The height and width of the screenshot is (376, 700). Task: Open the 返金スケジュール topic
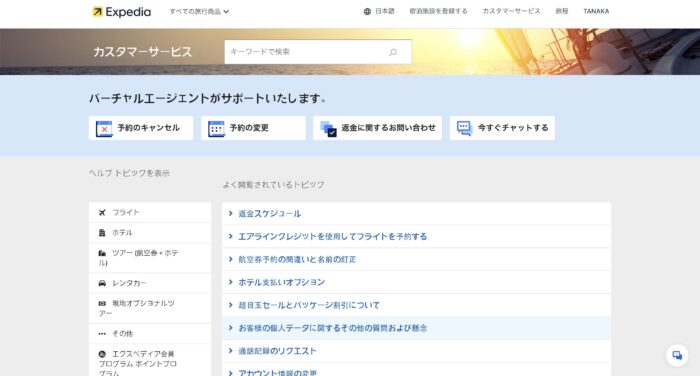(417, 213)
